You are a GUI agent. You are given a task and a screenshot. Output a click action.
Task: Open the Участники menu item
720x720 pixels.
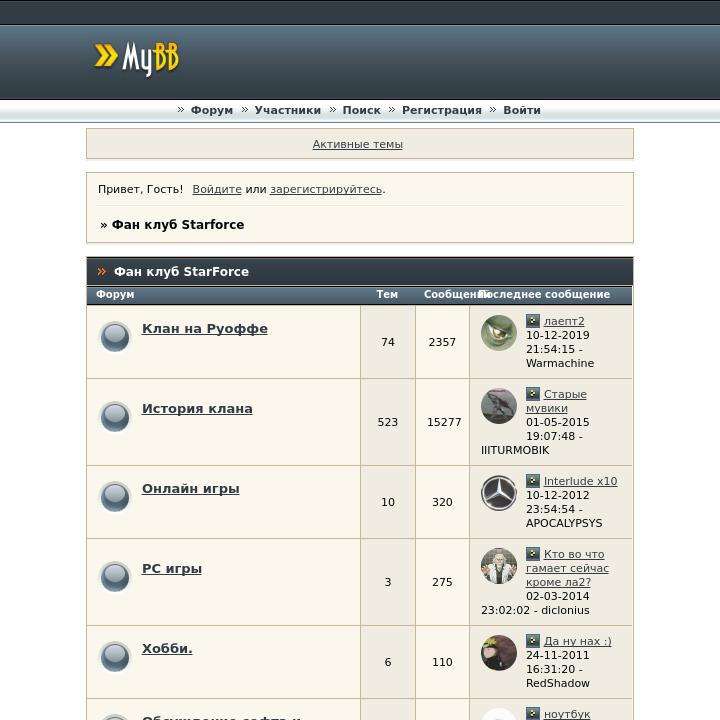click(288, 110)
